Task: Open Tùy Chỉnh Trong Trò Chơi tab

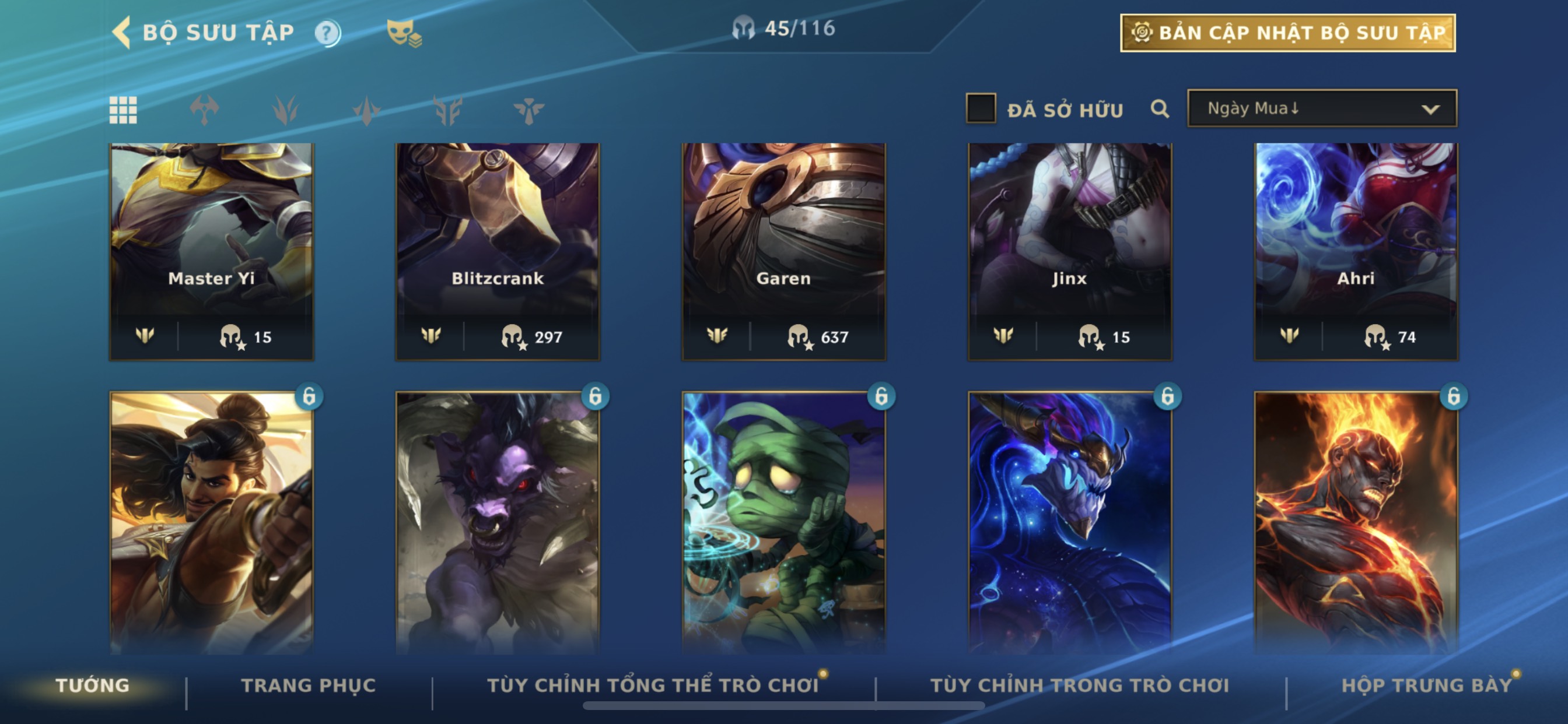Action: pos(1080,686)
